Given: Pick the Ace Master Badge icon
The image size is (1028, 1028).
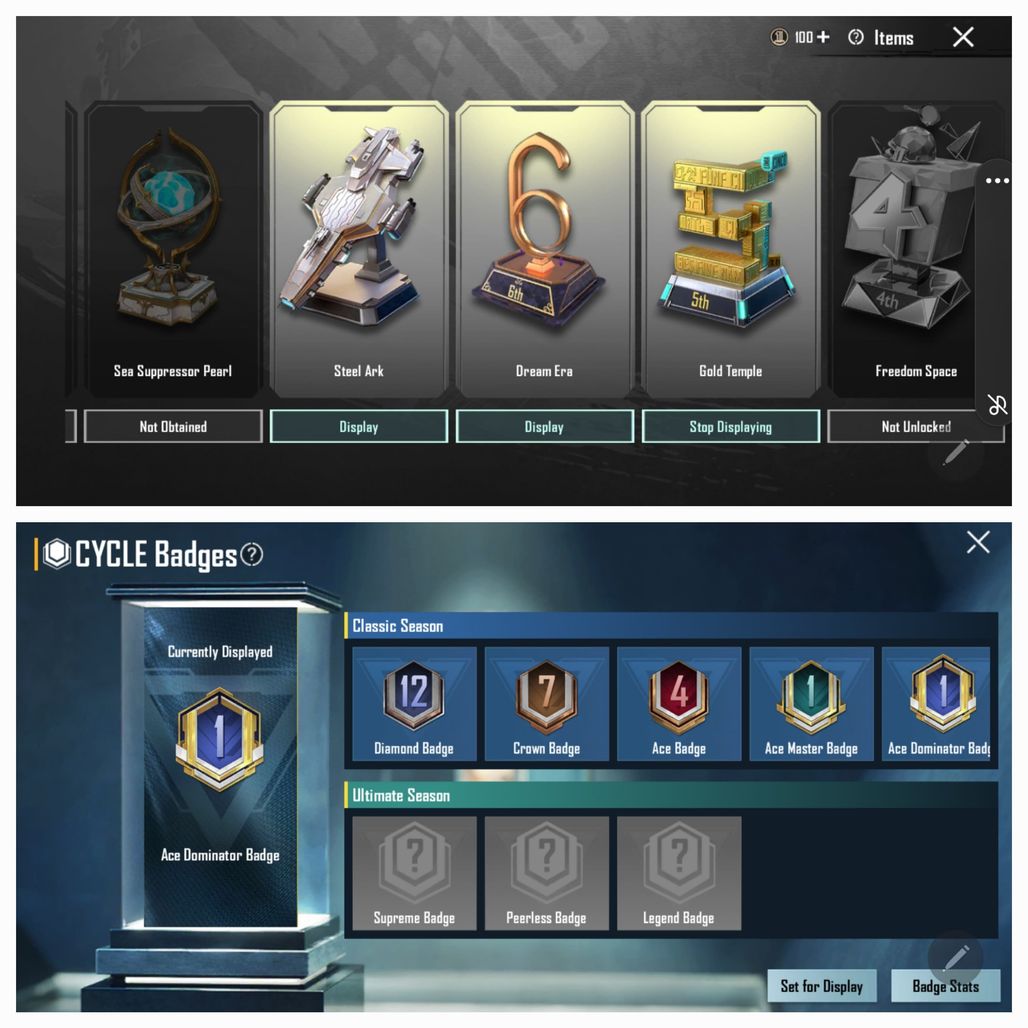Looking at the screenshot, I should [811, 696].
